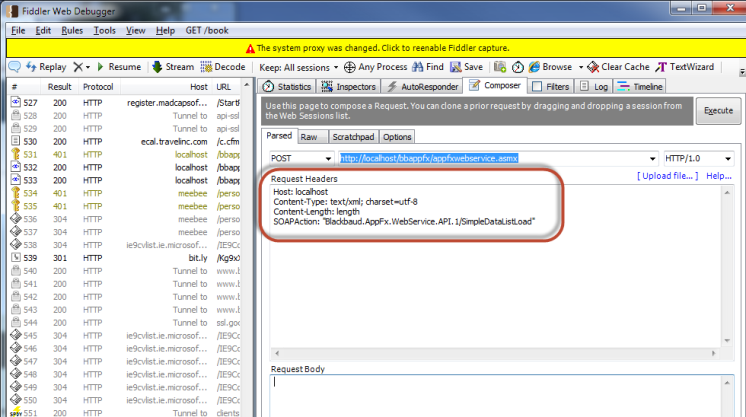Save sessions using the Save toolbar button

(x=466, y=67)
